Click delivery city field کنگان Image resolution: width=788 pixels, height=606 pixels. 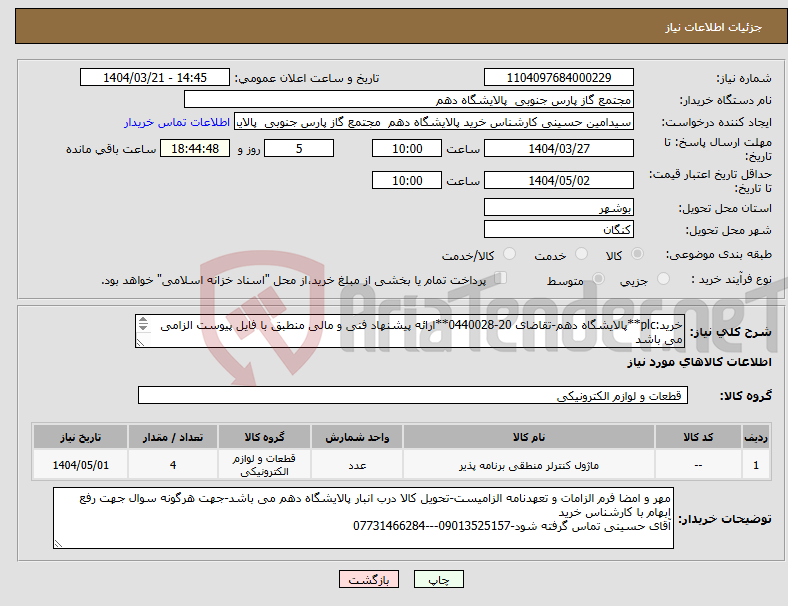[x=558, y=229]
